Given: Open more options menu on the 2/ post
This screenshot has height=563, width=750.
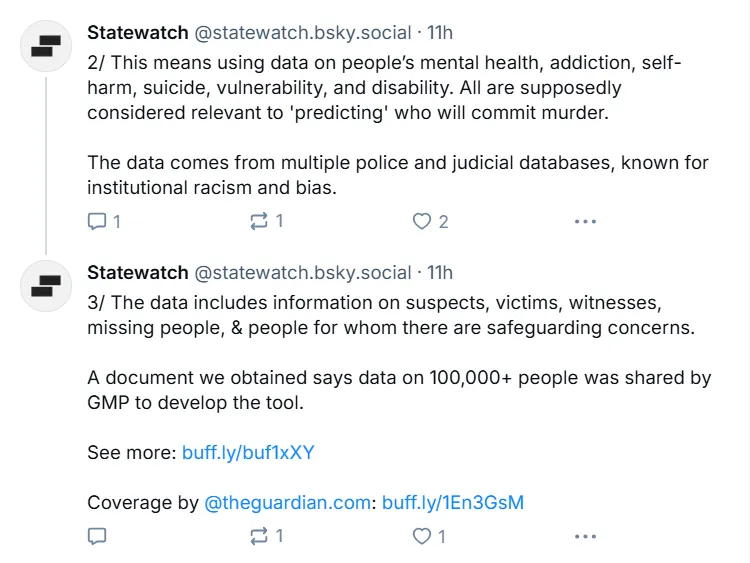Looking at the screenshot, I should pyautogui.click(x=585, y=221).
